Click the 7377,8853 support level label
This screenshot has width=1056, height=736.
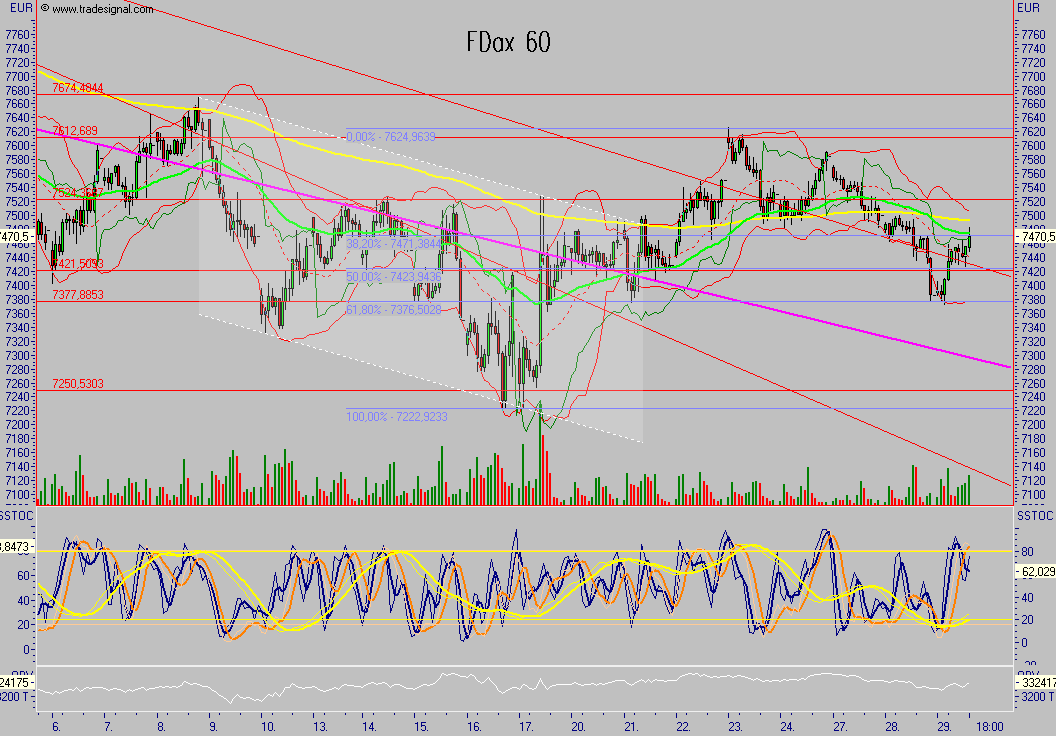click(77, 295)
